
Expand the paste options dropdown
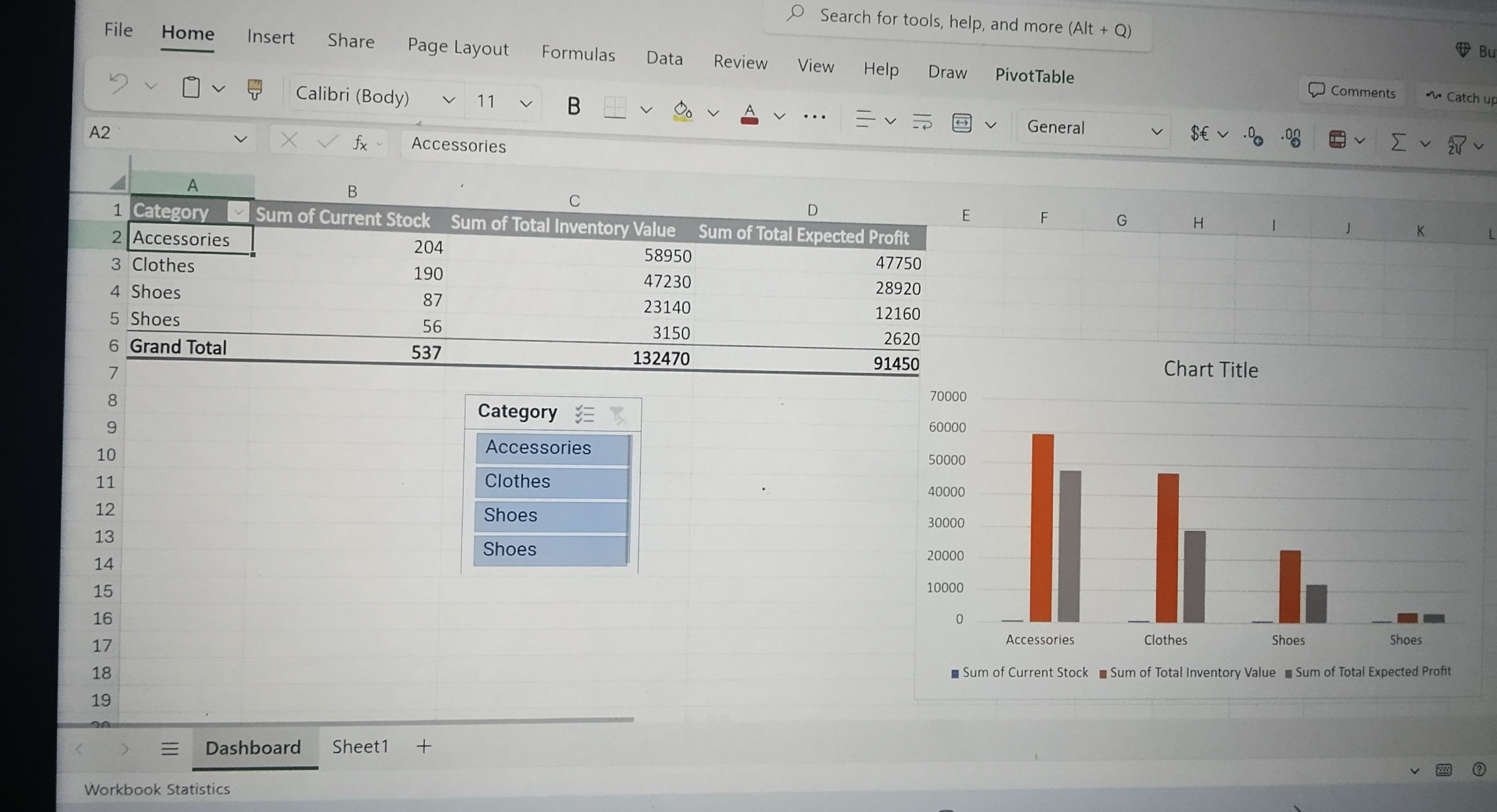click(x=219, y=89)
